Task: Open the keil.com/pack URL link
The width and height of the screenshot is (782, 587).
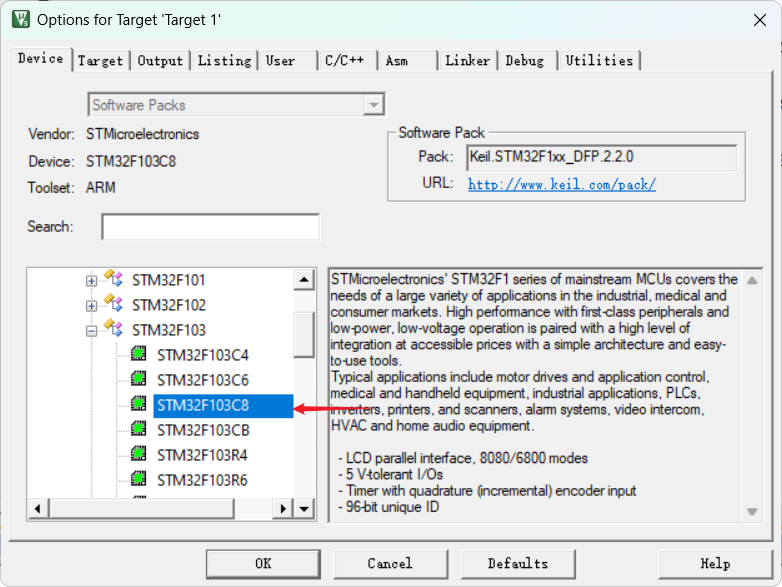Action: pos(562,185)
